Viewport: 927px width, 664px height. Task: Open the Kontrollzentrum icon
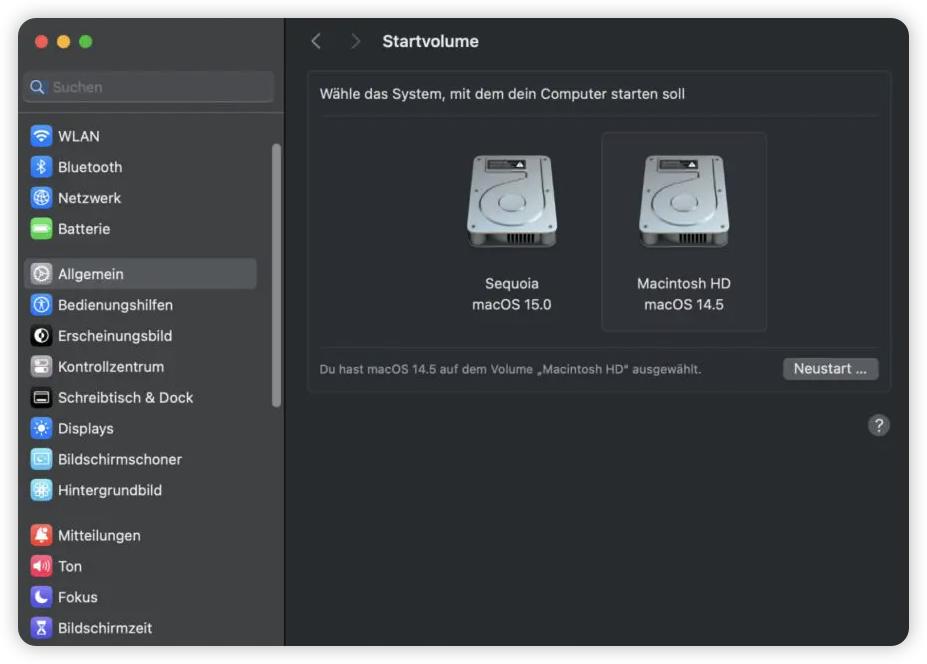pos(41,366)
